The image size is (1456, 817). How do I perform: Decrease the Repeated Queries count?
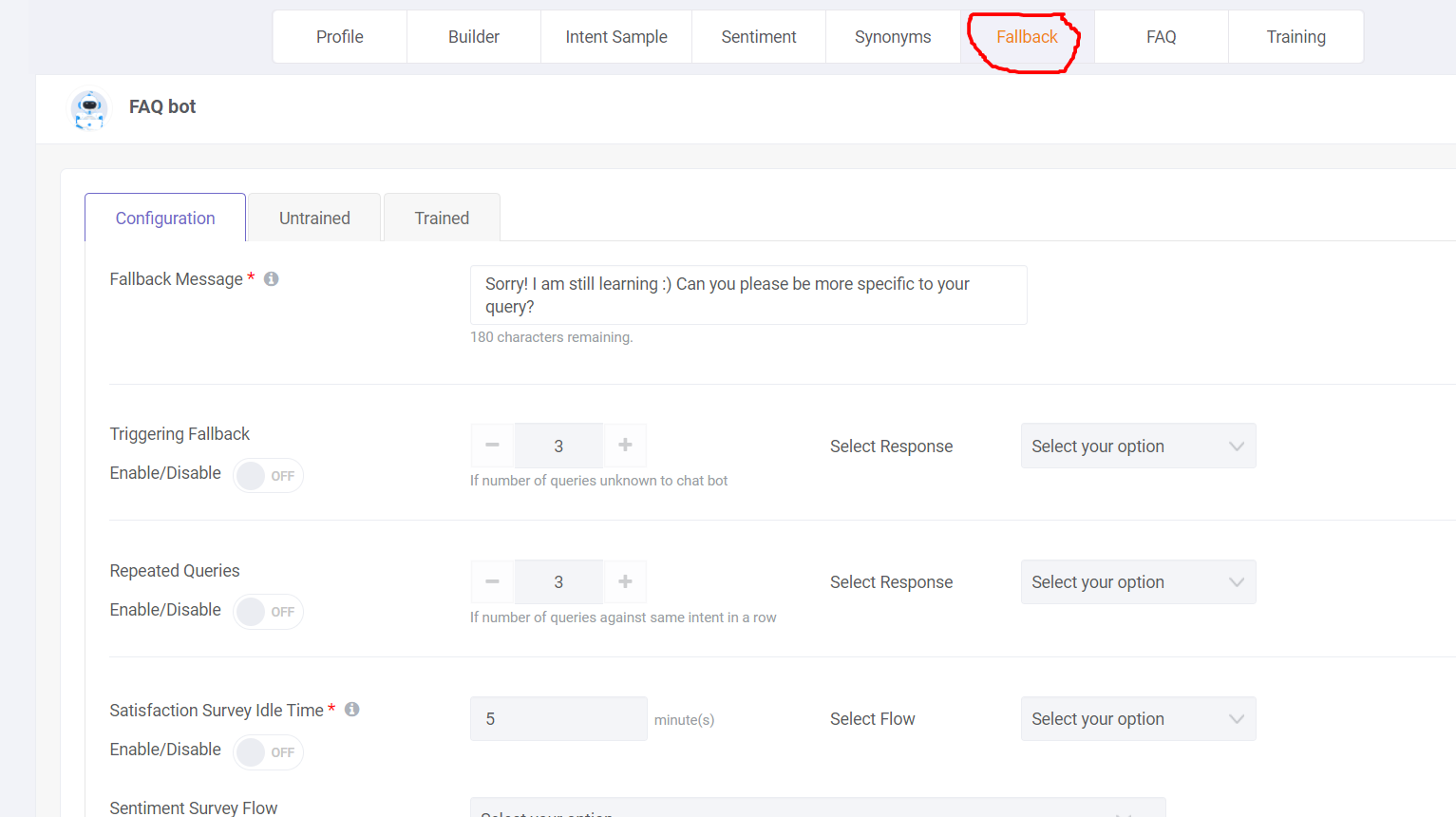[x=492, y=581]
